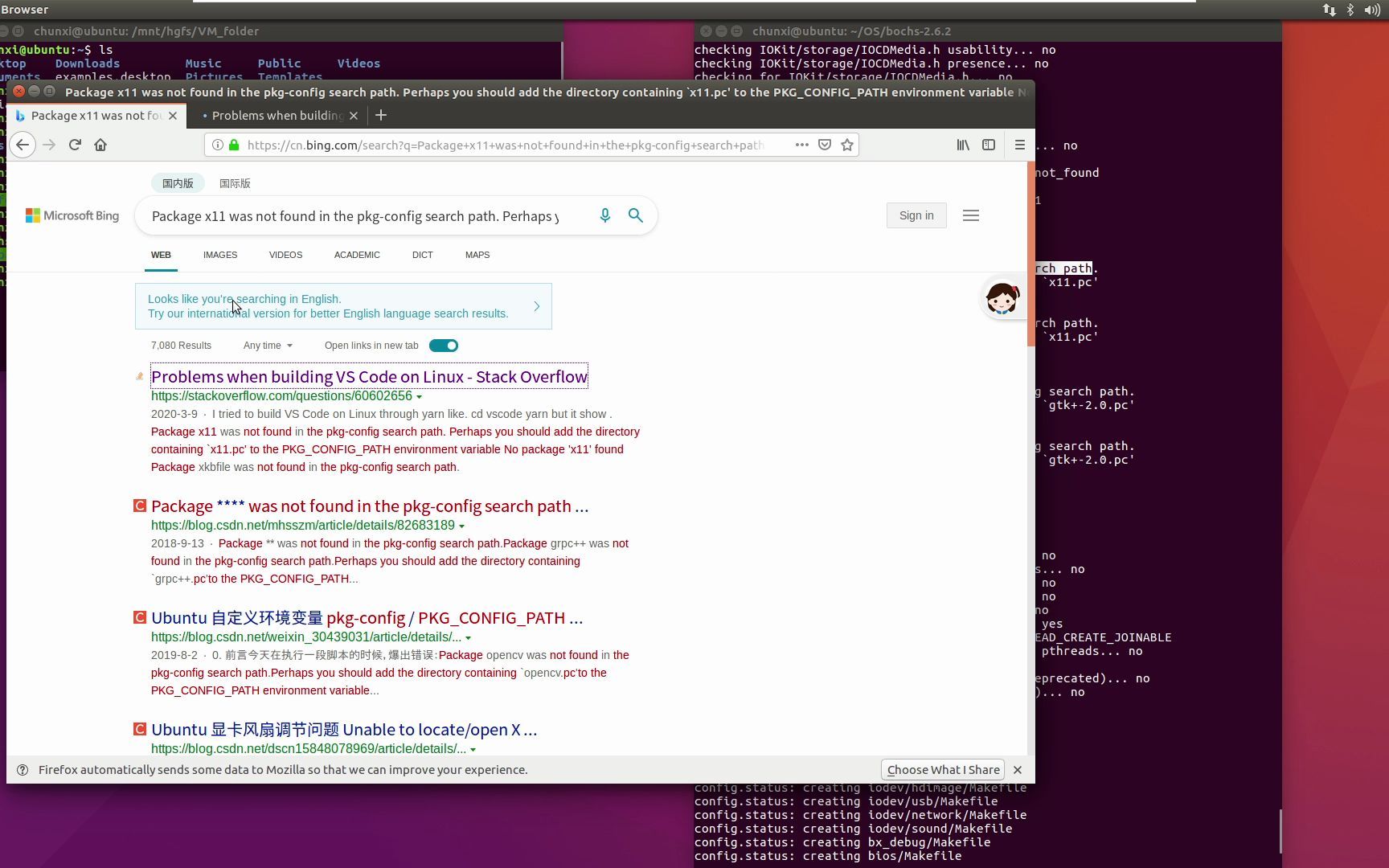1389x868 pixels.
Task: Open 'Ubuntu 自定义环境变量 pkg-config' result
Action: [x=367, y=618]
